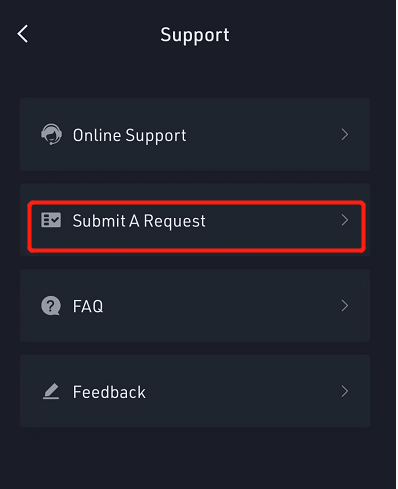
Task: Select the Submit A Request label
Action: [x=139, y=221]
